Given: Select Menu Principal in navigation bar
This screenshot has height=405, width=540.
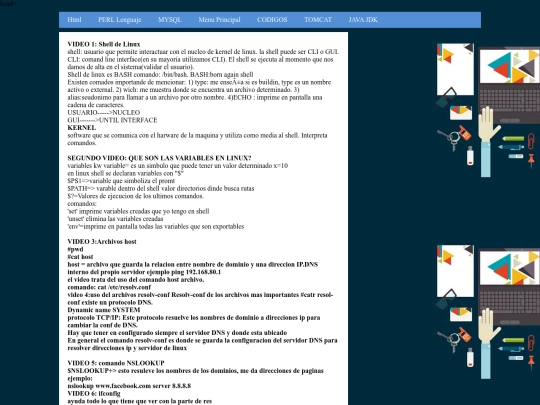Looking at the screenshot, I should (x=219, y=20).
